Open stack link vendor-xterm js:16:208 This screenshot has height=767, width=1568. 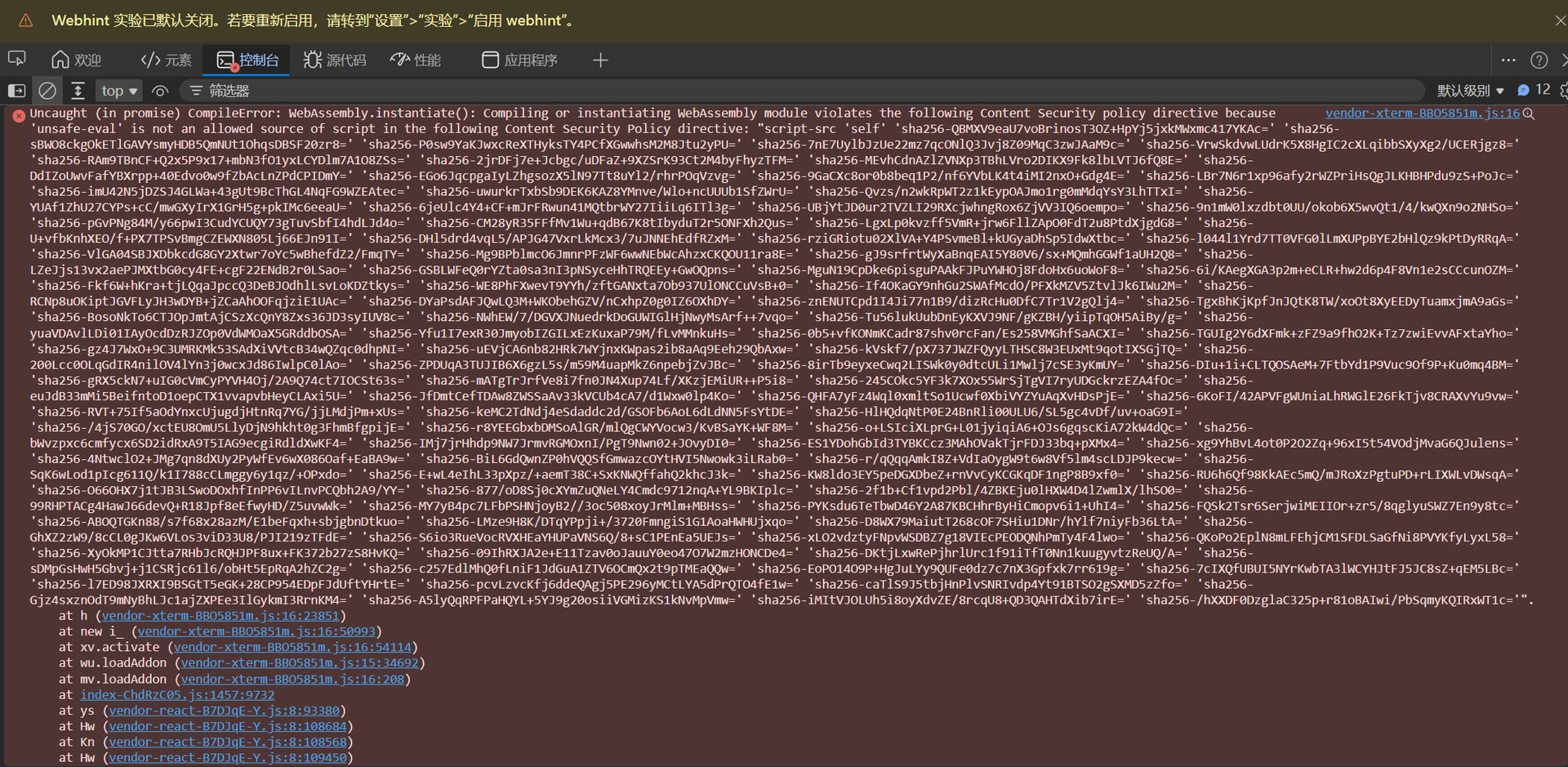pyautogui.click(x=292, y=678)
